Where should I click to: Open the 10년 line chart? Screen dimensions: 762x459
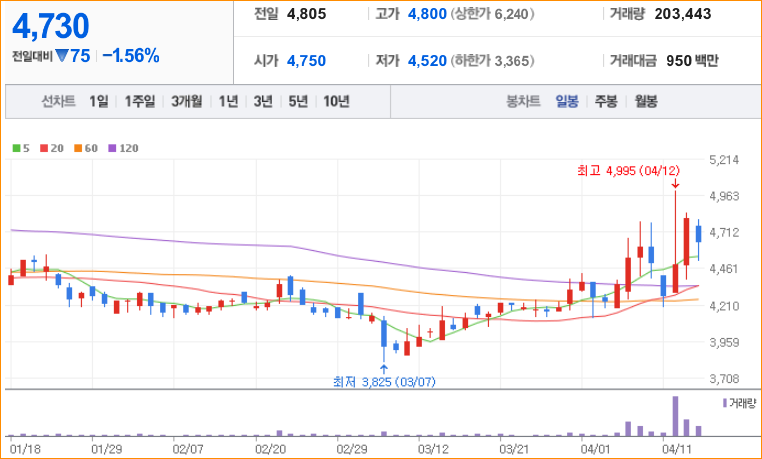[x=336, y=101]
